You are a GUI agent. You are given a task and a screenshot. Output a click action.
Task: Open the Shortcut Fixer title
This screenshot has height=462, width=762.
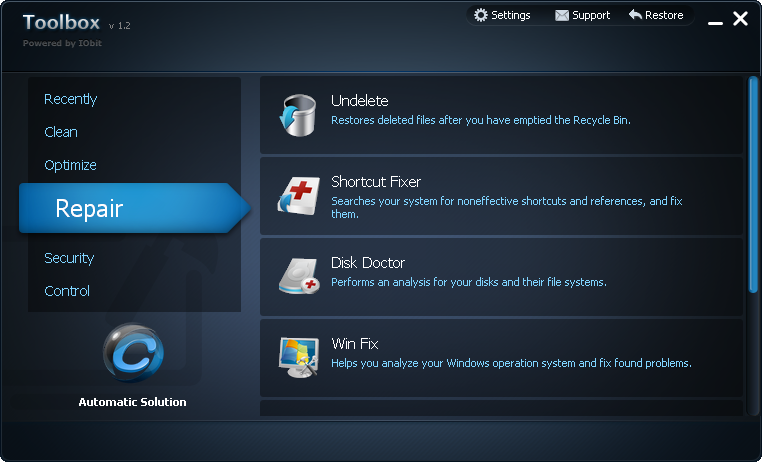(376, 182)
